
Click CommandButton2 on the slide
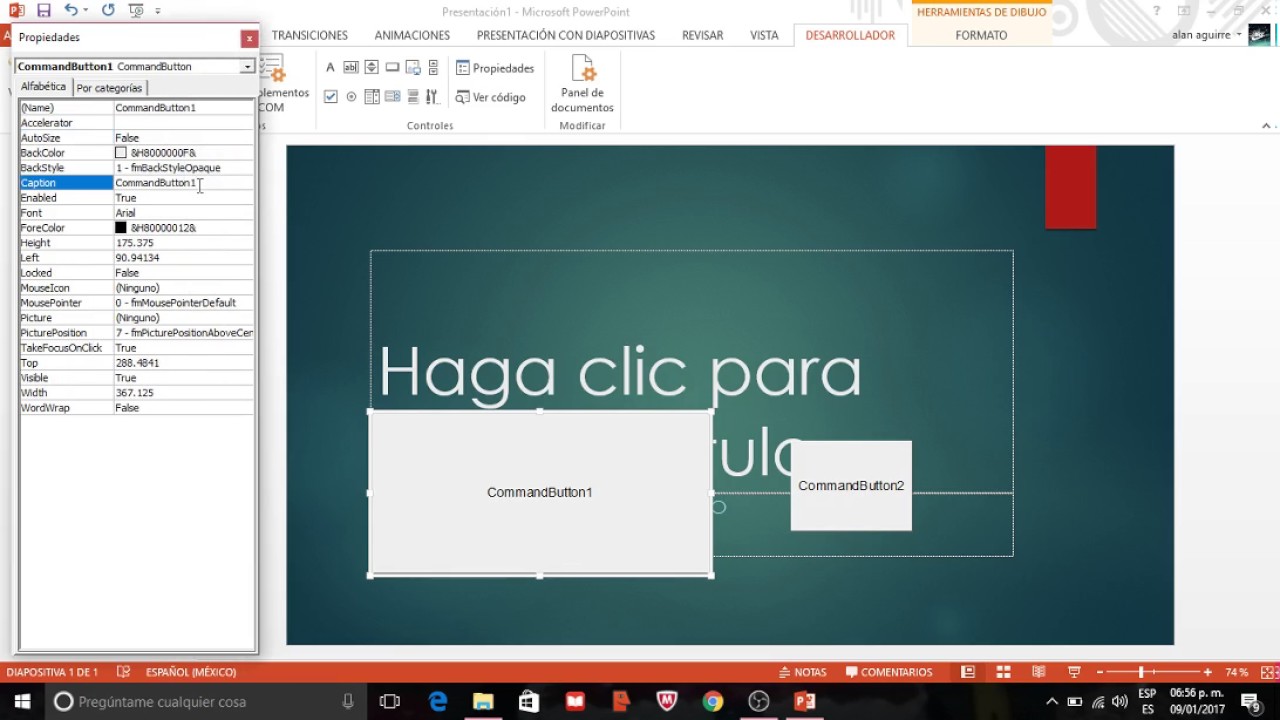[x=851, y=486]
